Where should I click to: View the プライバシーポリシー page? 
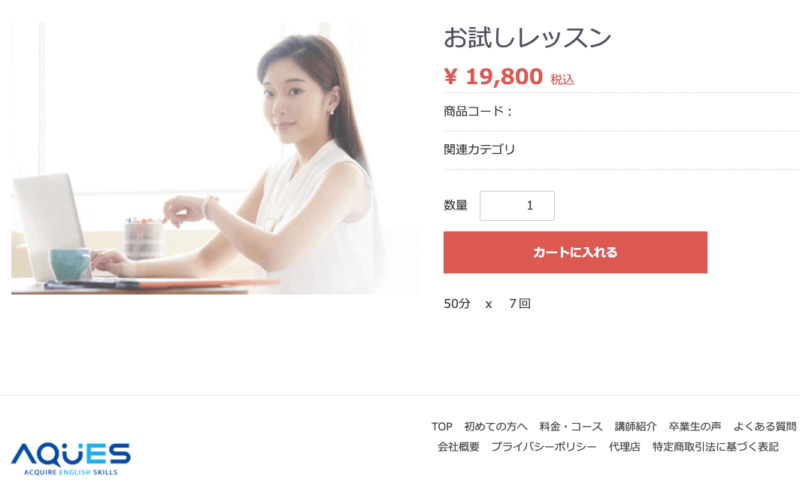coord(544,447)
